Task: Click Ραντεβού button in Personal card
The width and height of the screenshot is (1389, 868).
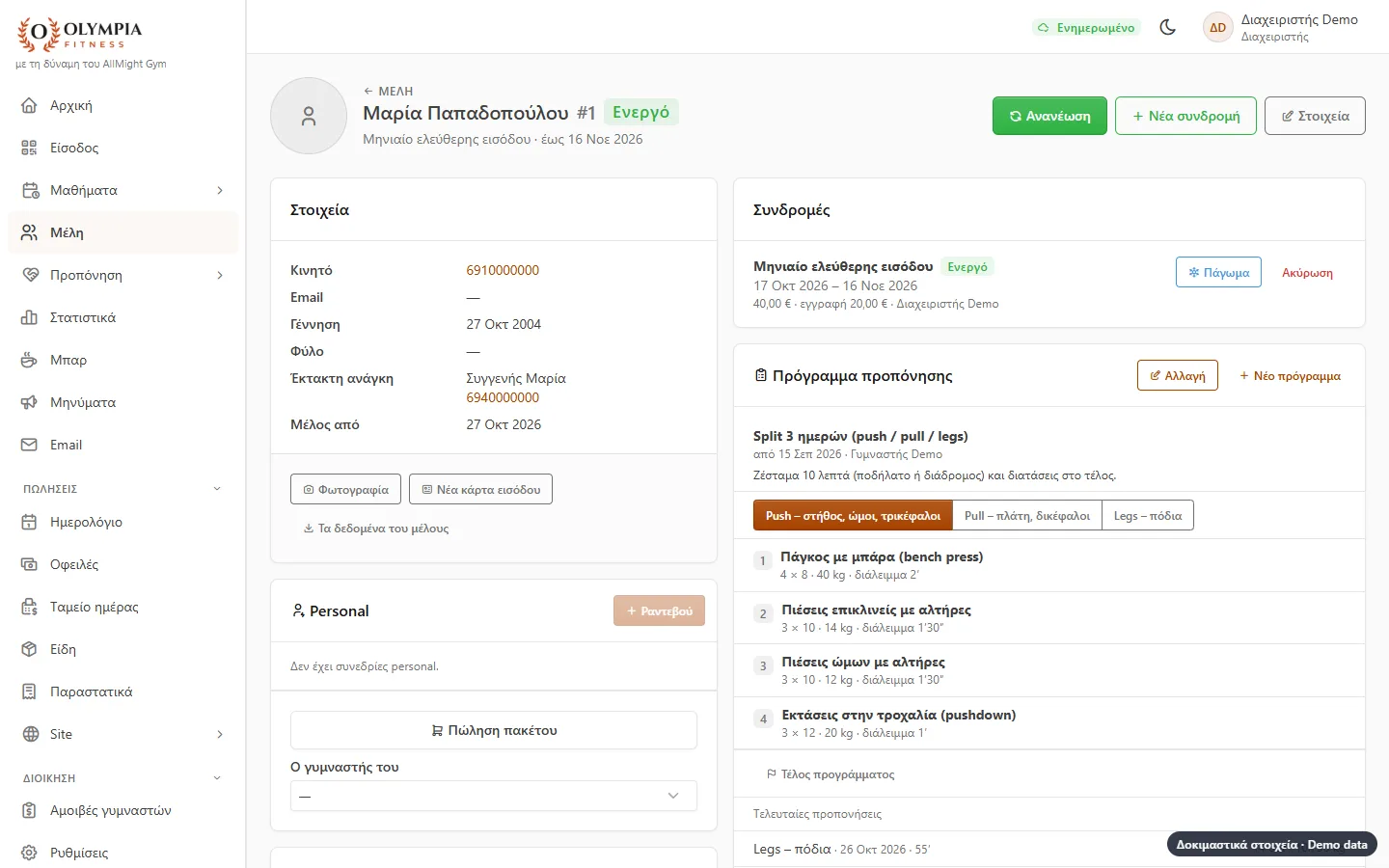Action: [x=659, y=610]
